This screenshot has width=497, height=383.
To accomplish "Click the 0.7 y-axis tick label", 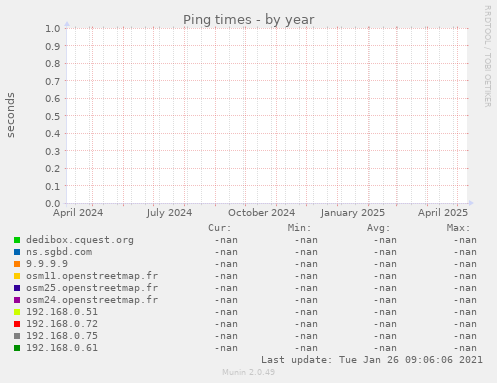I will click(x=53, y=81).
